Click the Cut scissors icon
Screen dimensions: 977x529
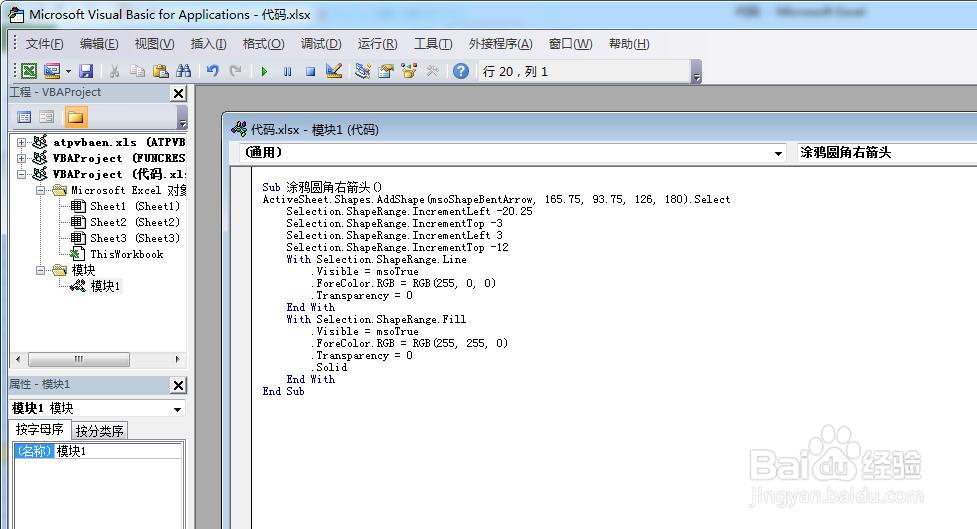pyautogui.click(x=114, y=71)
